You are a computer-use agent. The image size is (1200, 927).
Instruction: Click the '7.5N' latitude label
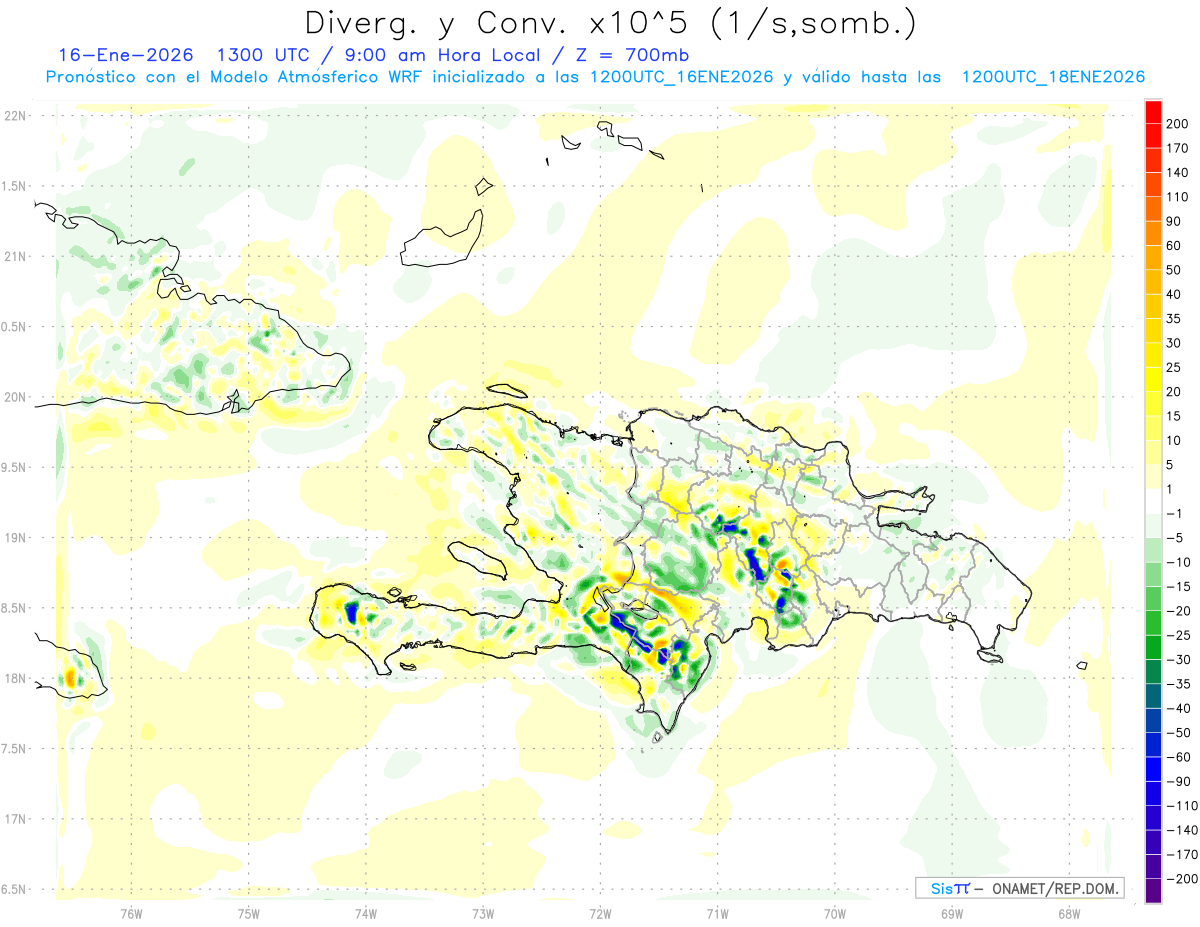[15, 748]
